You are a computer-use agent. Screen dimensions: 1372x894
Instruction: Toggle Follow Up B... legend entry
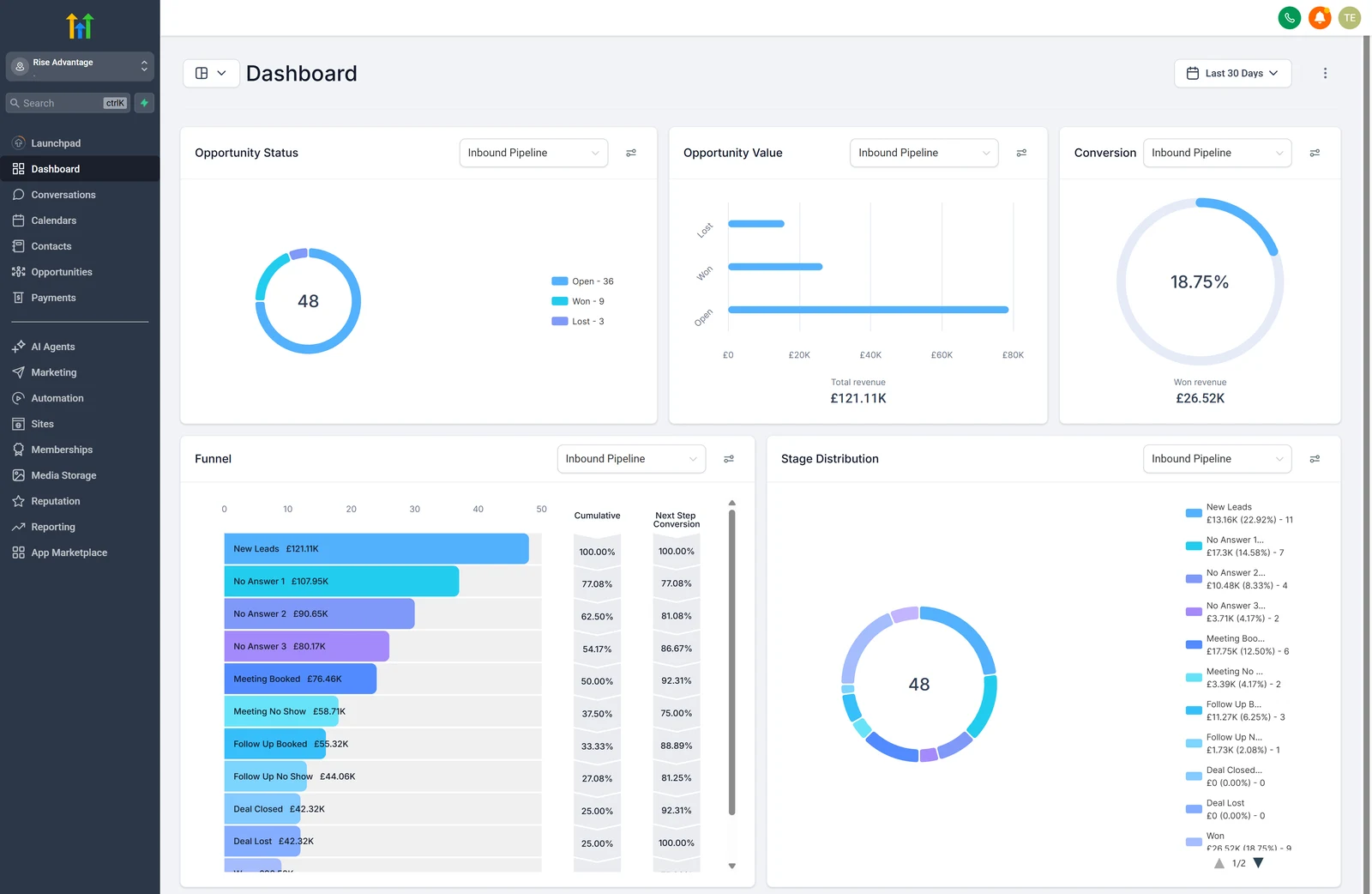tap(1235, 710)
